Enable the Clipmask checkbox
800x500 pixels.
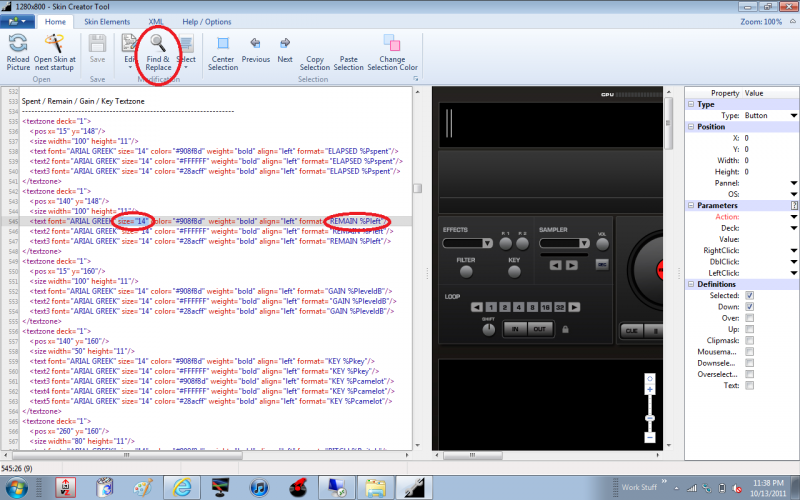pos(749,340)
